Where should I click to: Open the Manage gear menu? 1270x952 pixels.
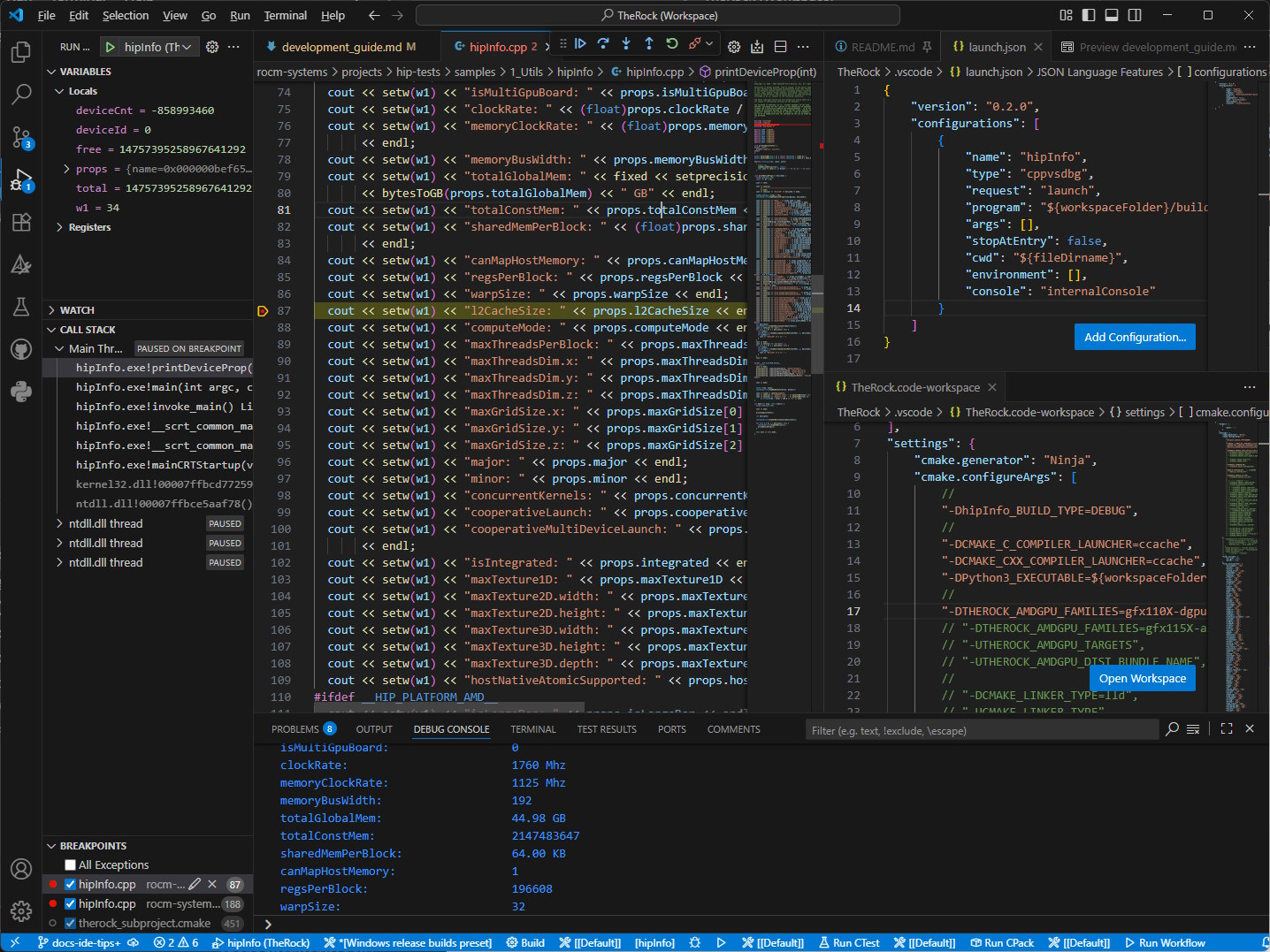[x=21, y=910]
